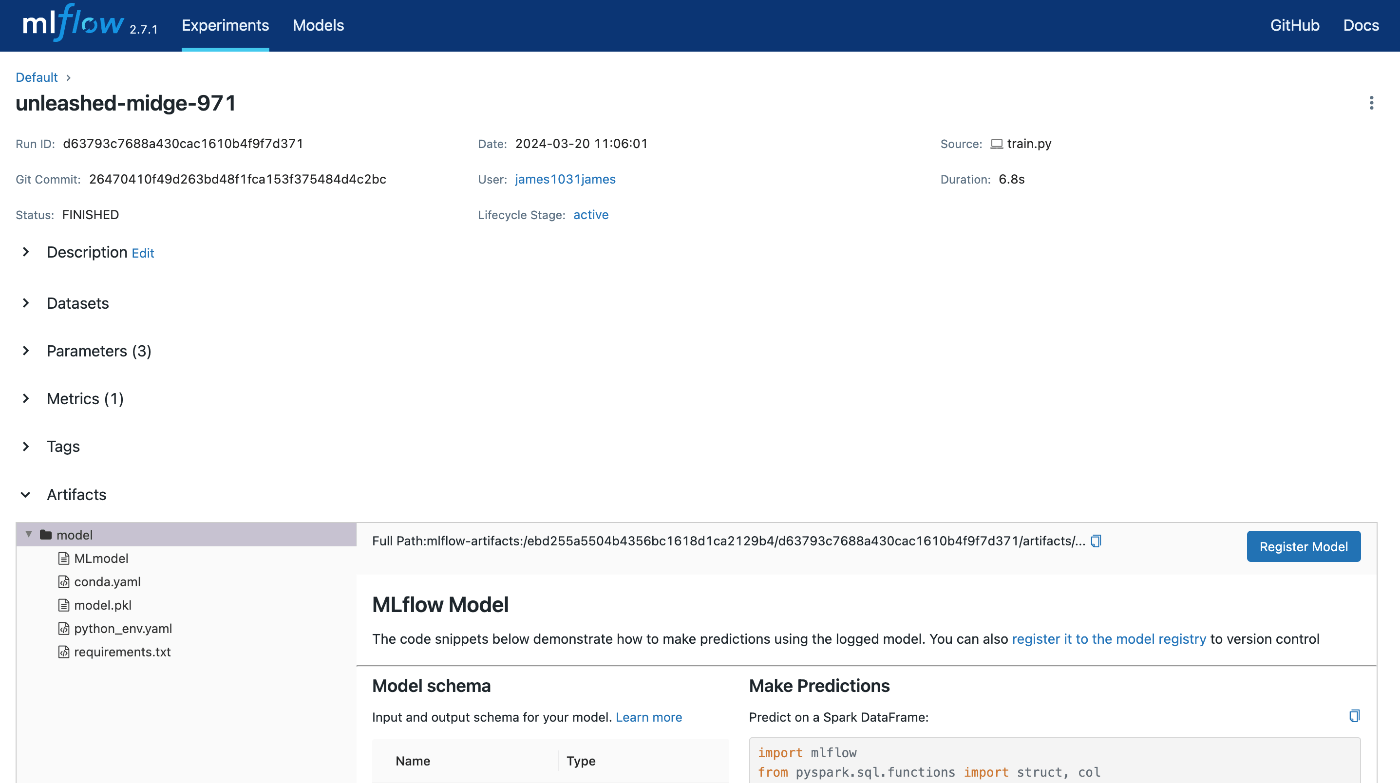The height and width of the screenshot is (783, 1400).
Task: Click the duration value 6.8s
Action: pos(1012,180)
